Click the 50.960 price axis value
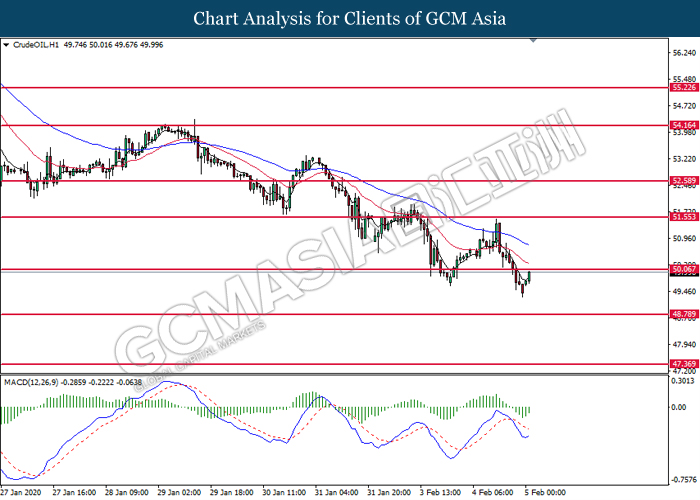This screenshot has width=700, height=500. [684, 238]
